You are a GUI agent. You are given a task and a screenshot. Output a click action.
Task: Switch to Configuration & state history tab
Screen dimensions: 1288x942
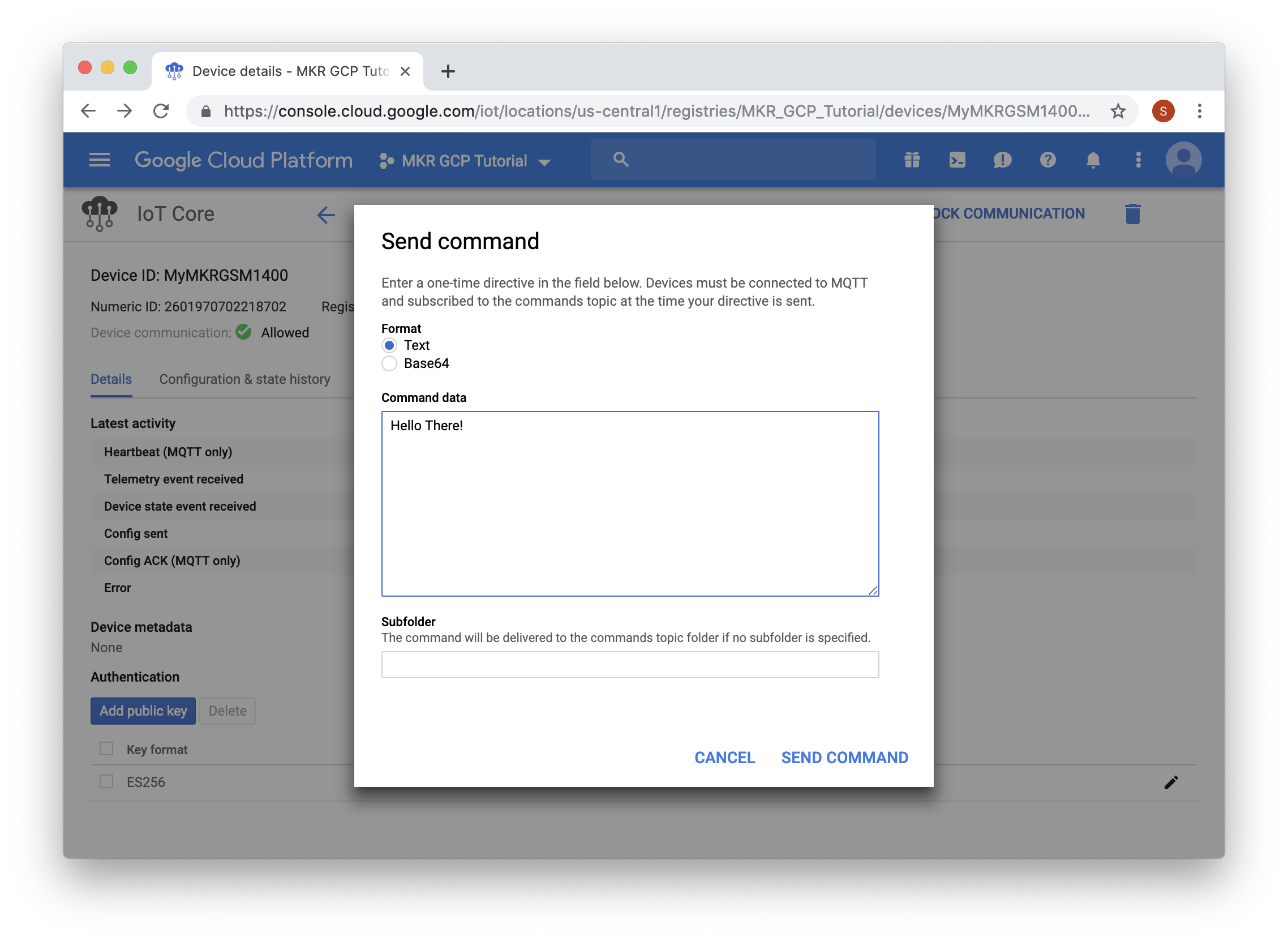coord(245,379)
